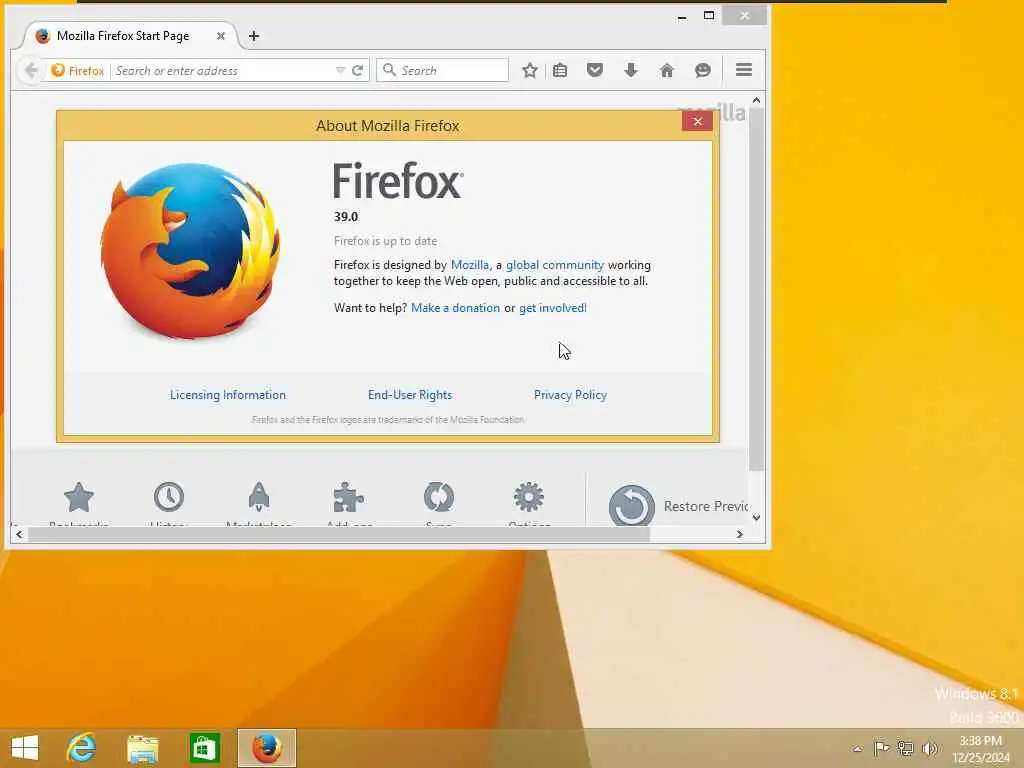The image size is (1024, 768).
Task: Click the Back arrow in Firefox toolbar
Action: (31, 71)
